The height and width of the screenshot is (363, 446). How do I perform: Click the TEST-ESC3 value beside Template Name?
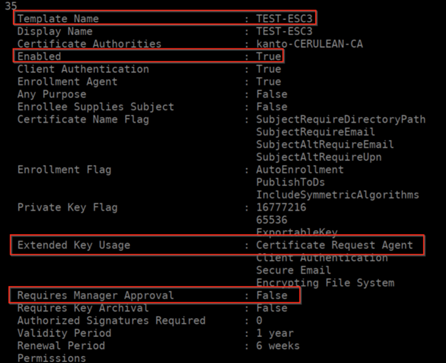point(284,18)
